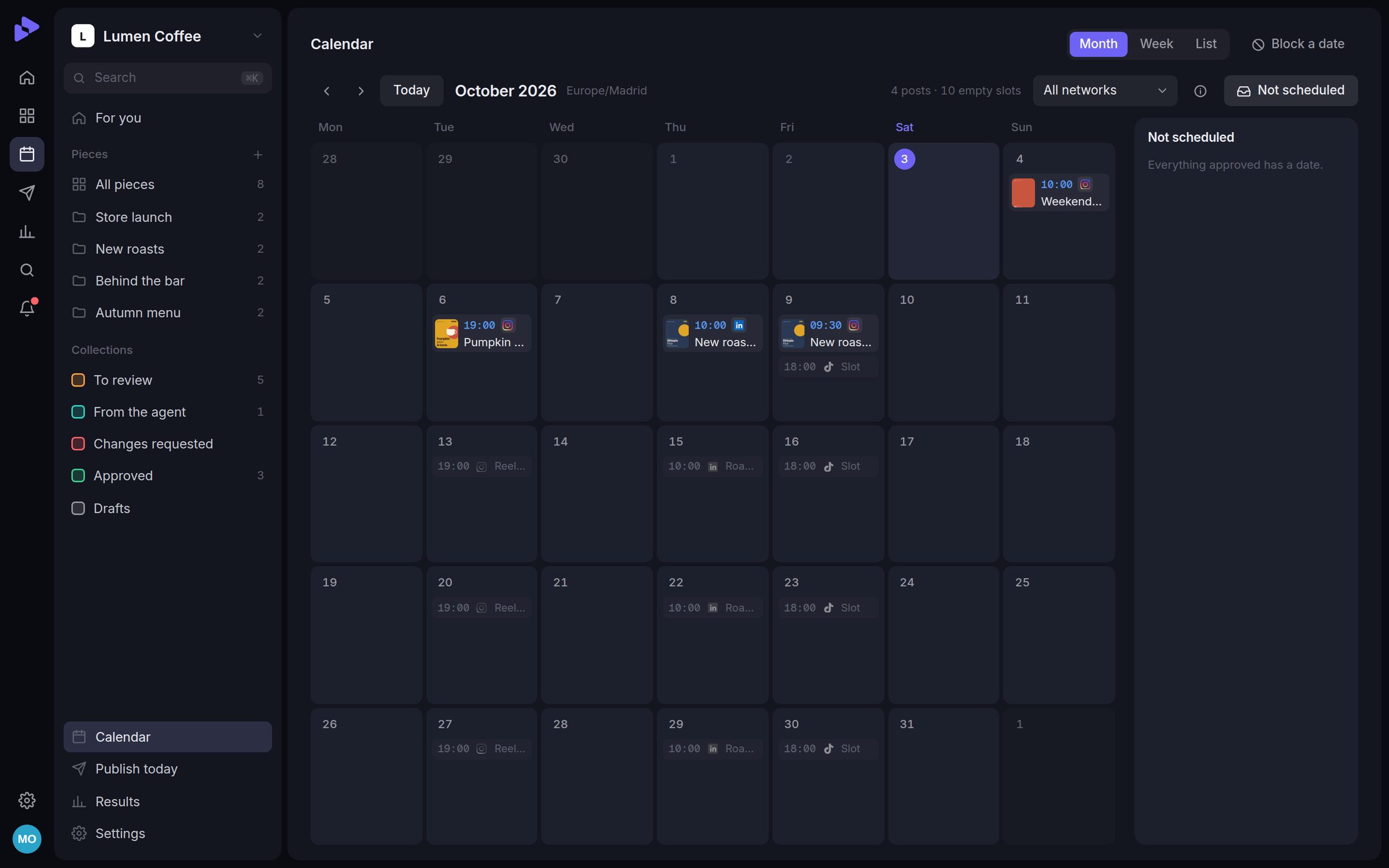Jump to Today in calendar

pyautogui.click(x=411, y=91)
